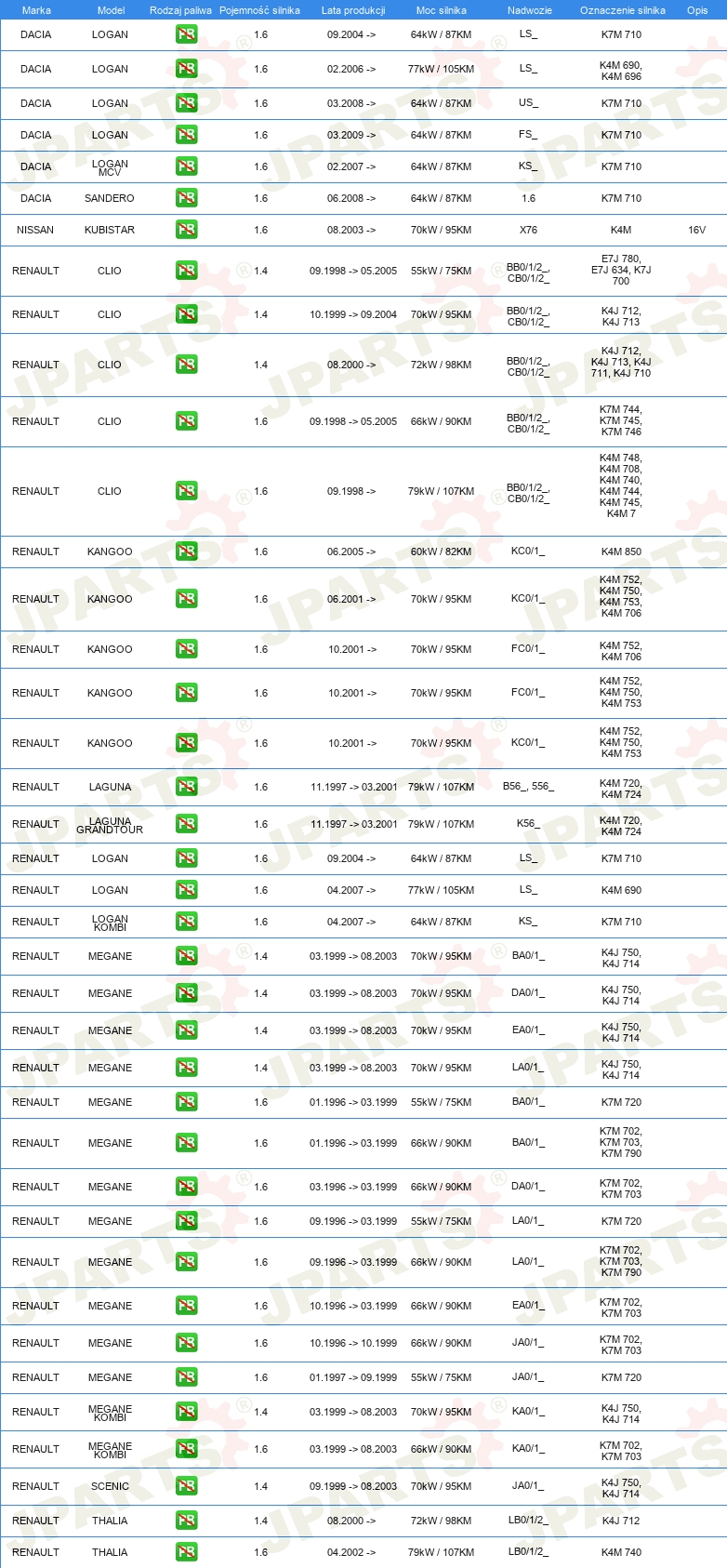Click the fuel icon in the Laguna Grandtour row
727x1568 pixels.
tap(186, 824)
